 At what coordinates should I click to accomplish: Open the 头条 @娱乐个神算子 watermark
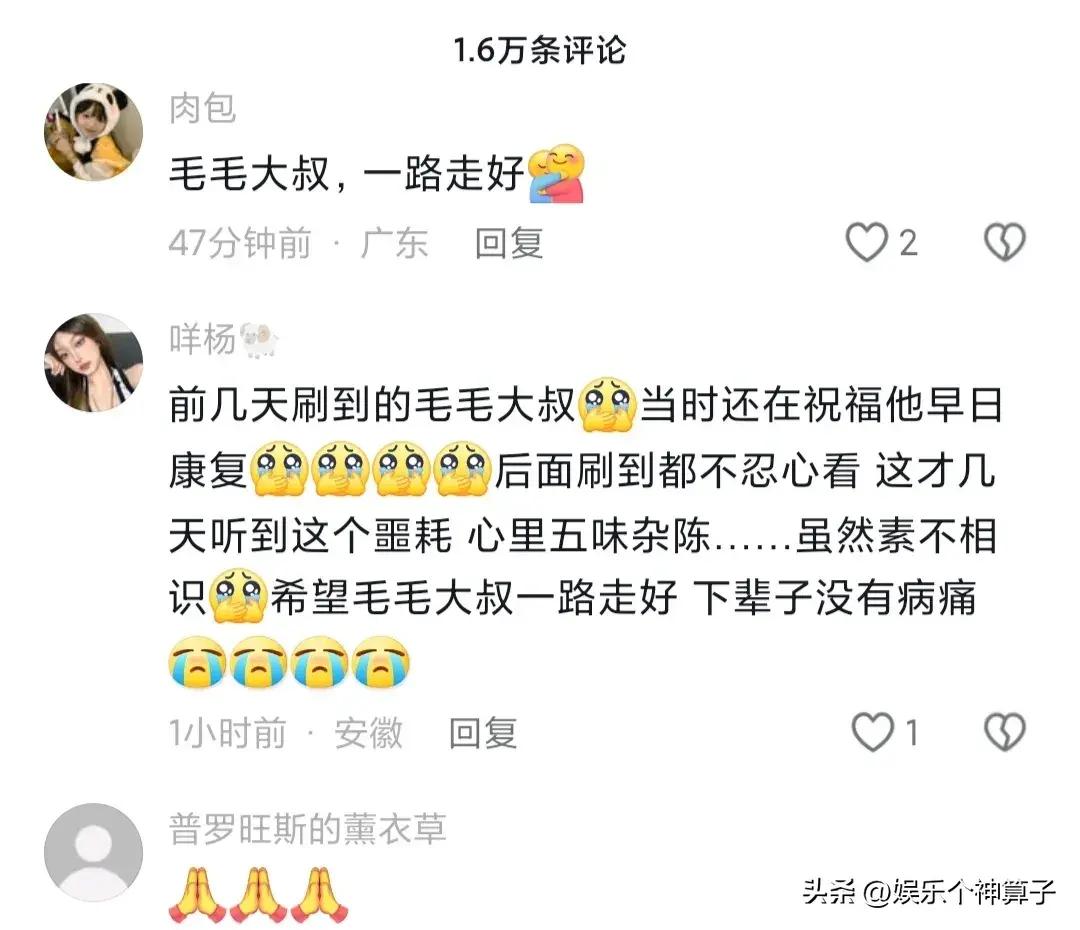[x=928, y=892]
